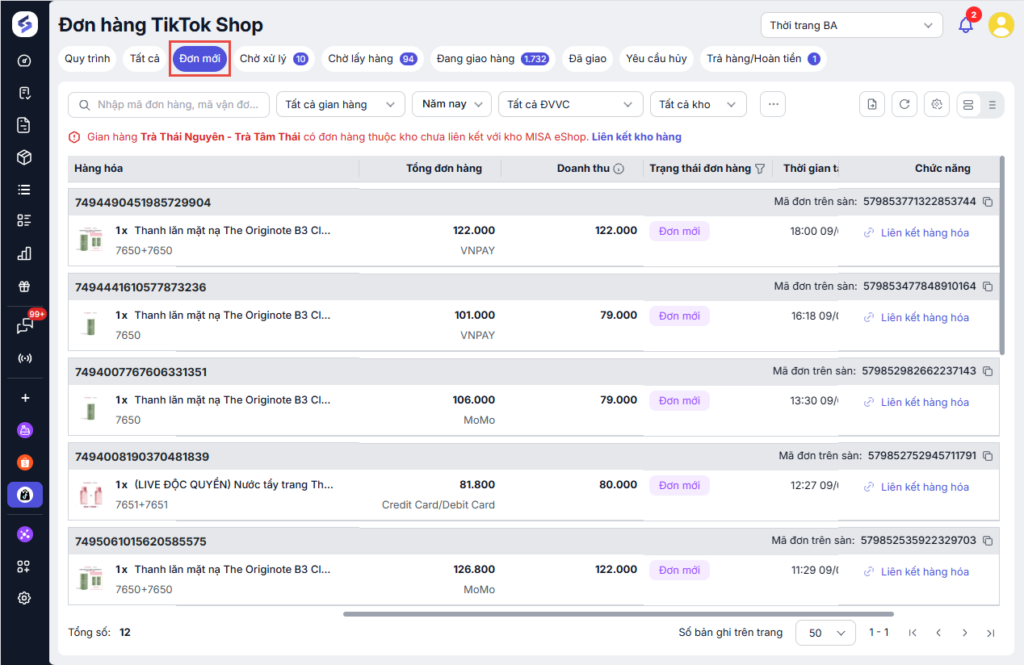Open table column settings gear icon
This screenshot has width=1024, height=665.
936,104
